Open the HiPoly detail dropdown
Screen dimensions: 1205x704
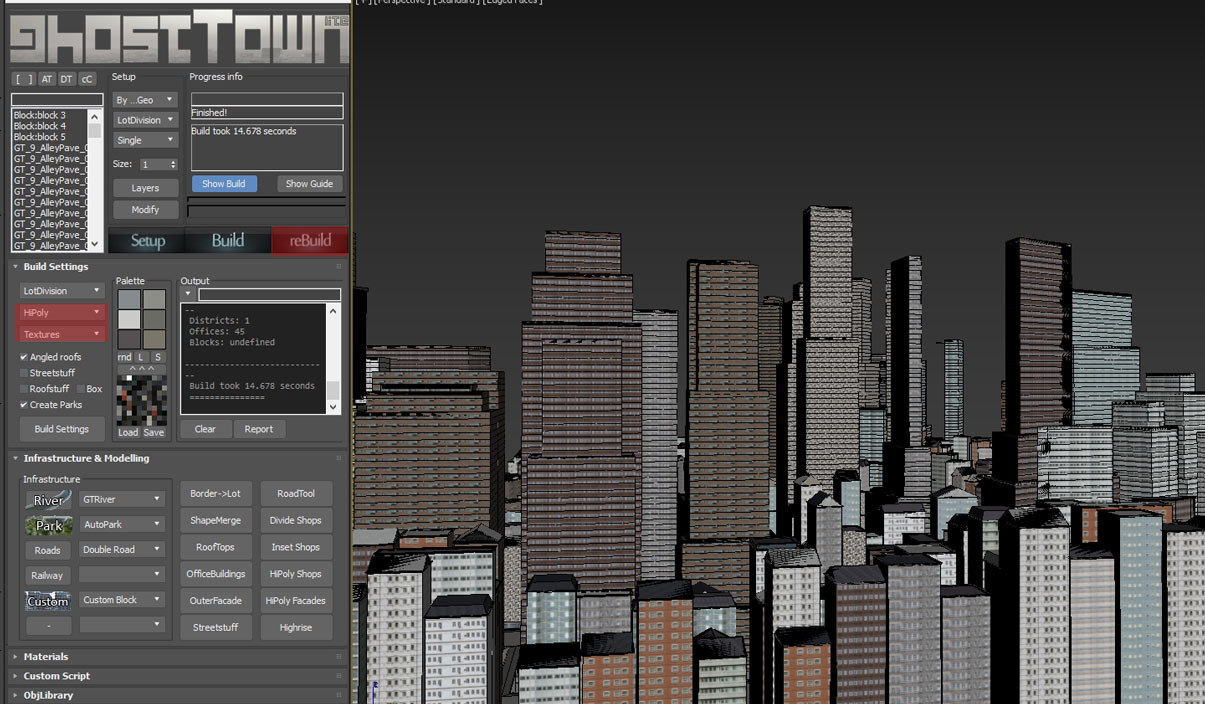(x=62, y=313)
